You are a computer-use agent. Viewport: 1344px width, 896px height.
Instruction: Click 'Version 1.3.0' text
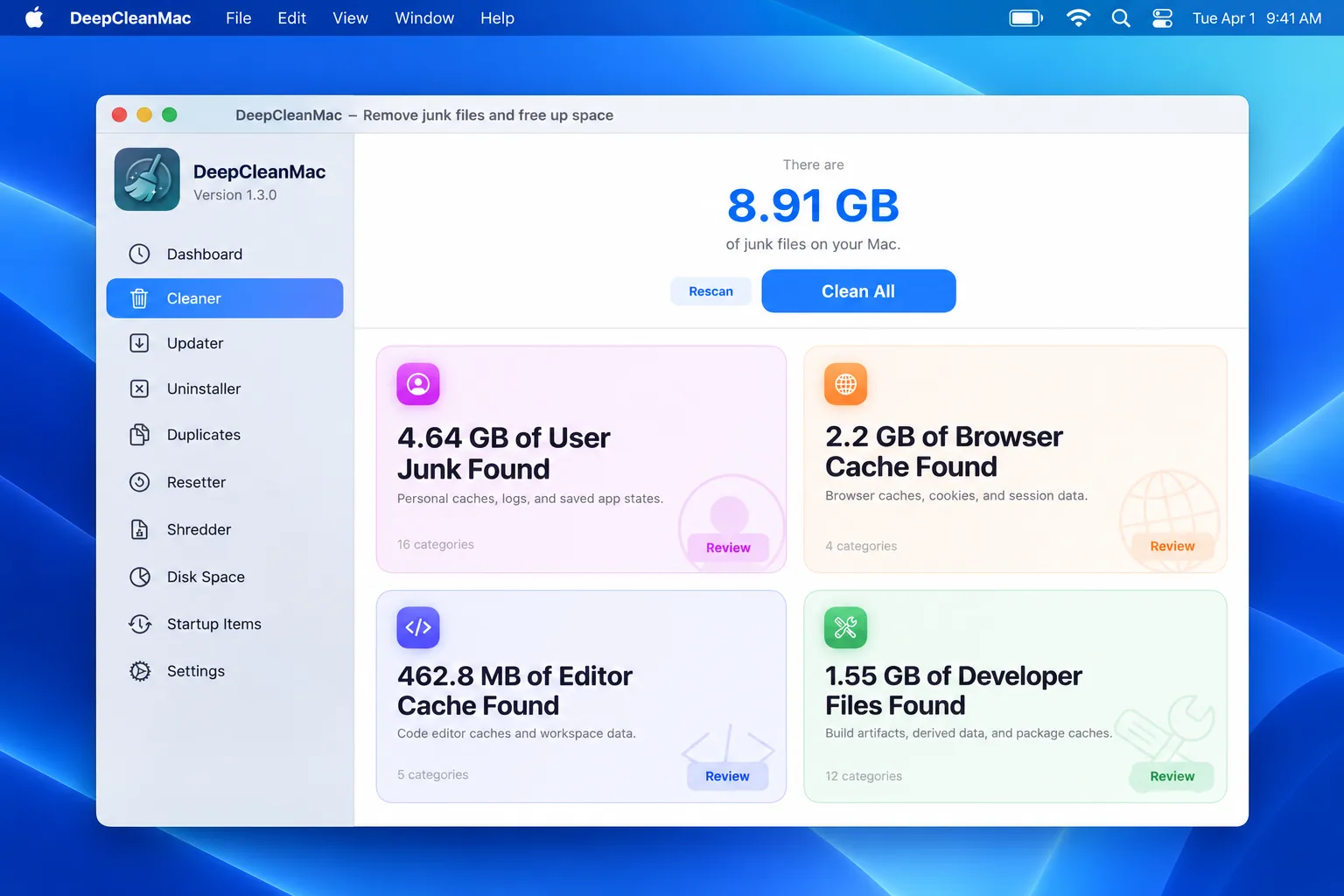tap(234, 195)
